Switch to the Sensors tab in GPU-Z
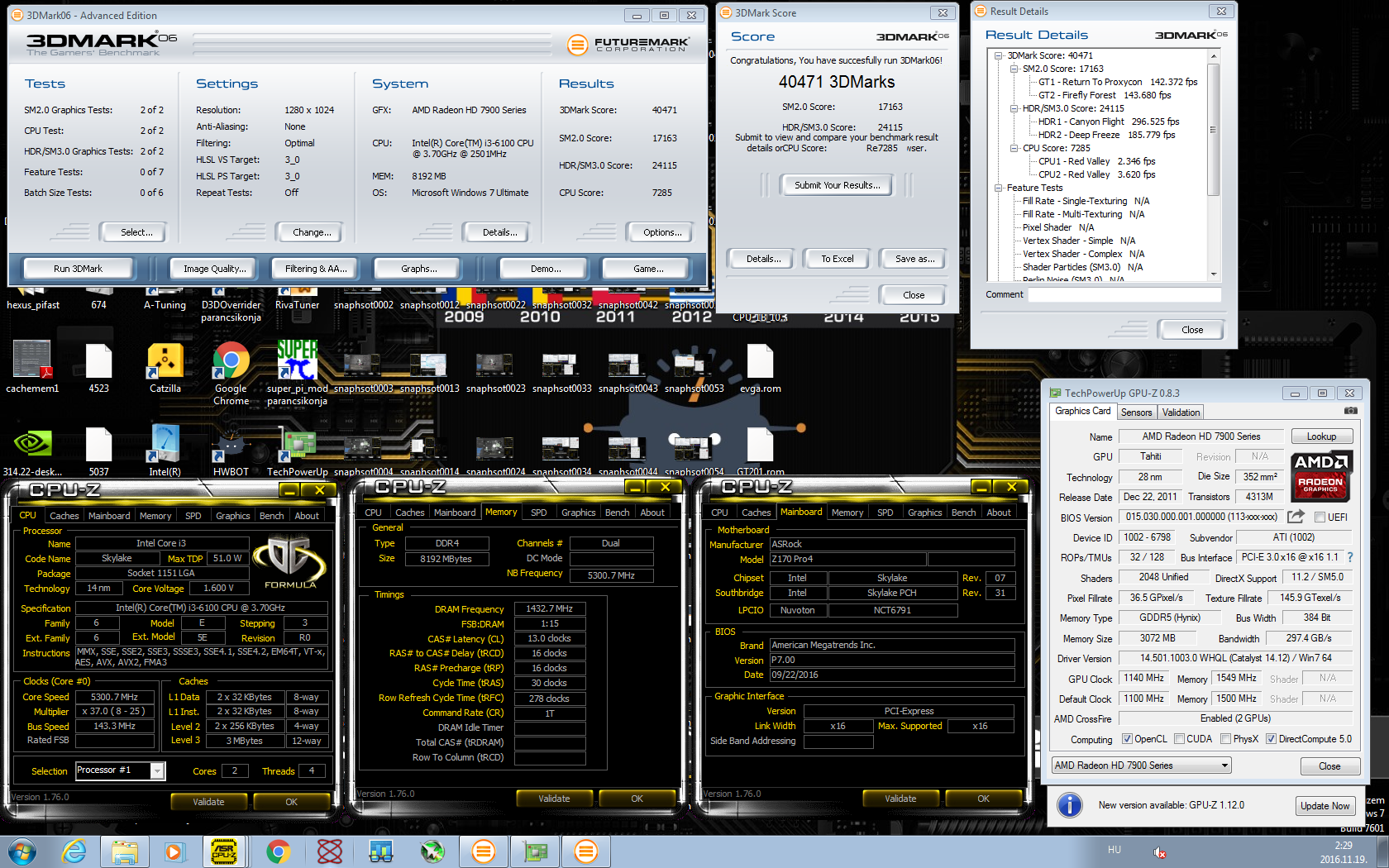Screen dimensions: 1389x868 1136,413
